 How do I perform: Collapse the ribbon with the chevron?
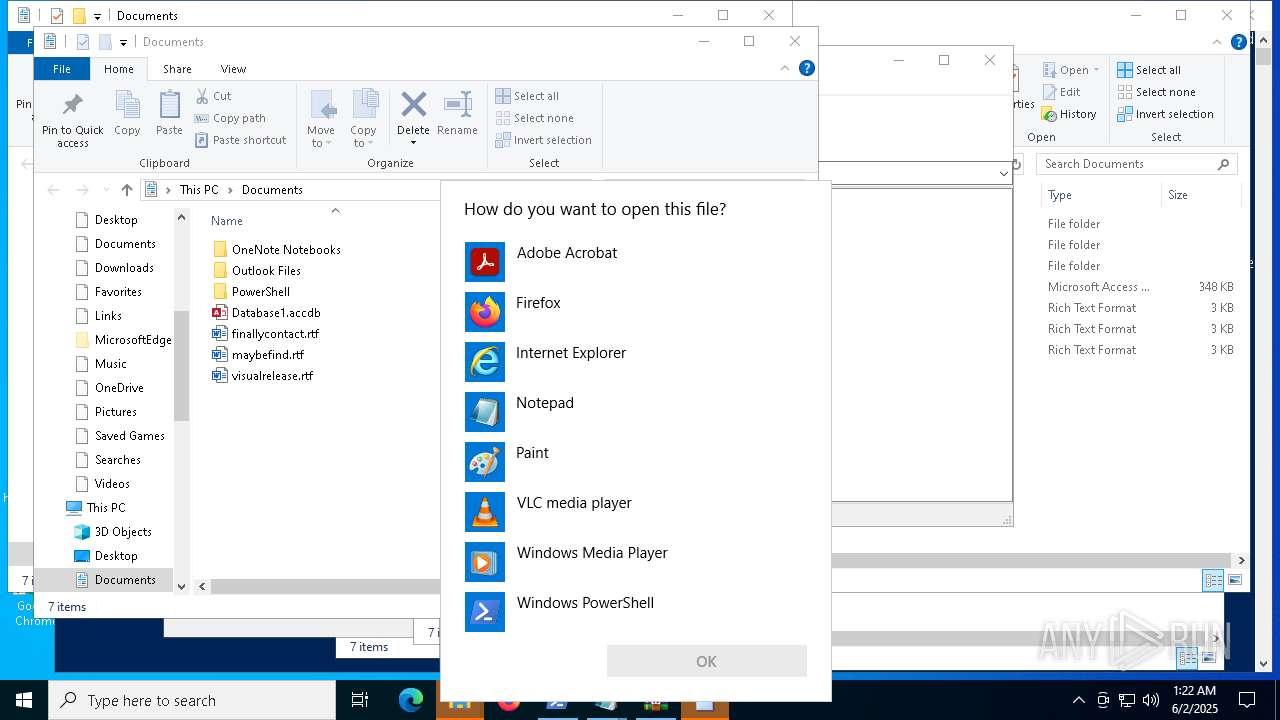coord(785,68)
